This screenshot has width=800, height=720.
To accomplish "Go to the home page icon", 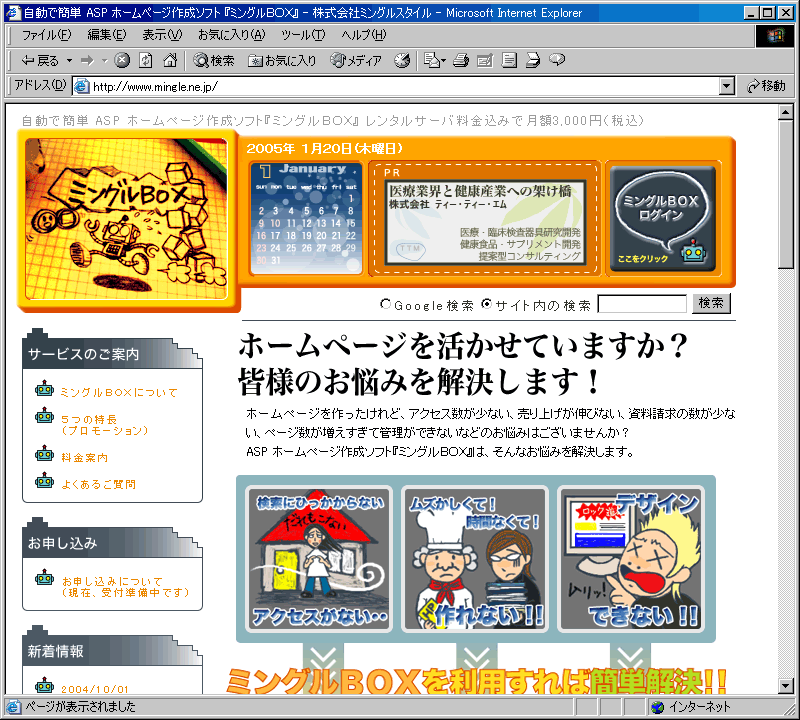I will pos(170,60).
